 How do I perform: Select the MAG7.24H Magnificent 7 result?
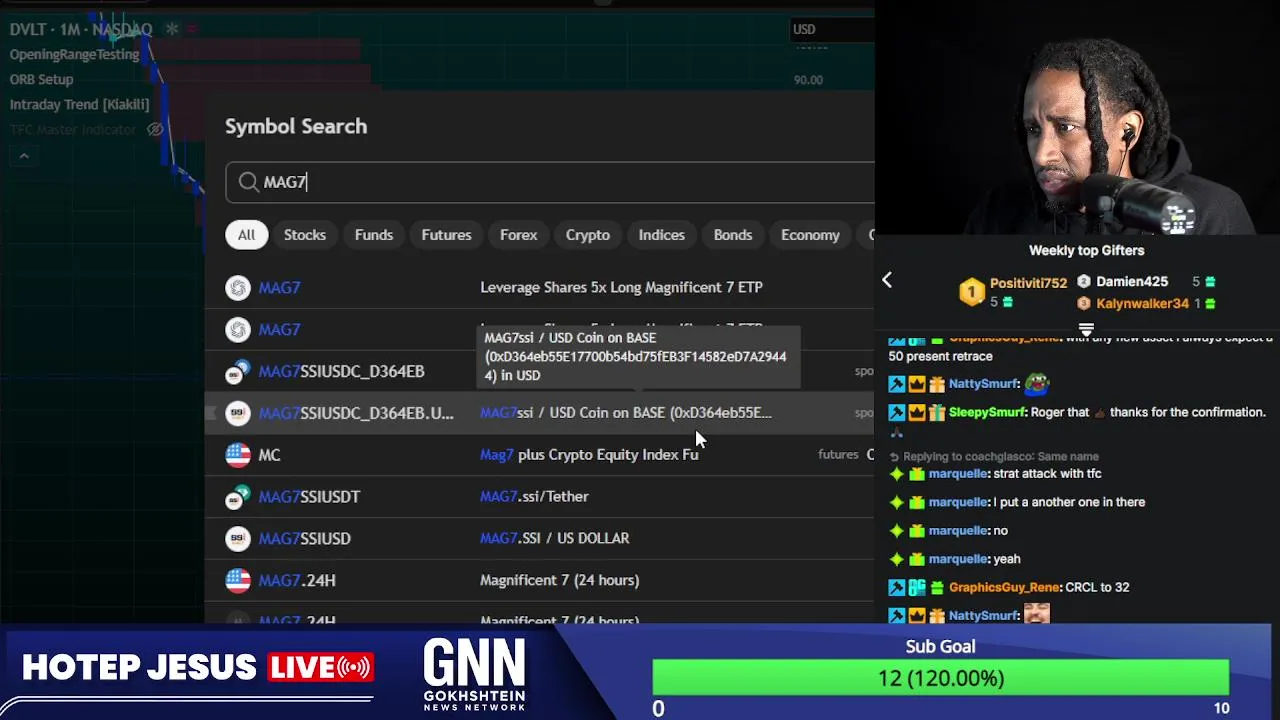540,580
